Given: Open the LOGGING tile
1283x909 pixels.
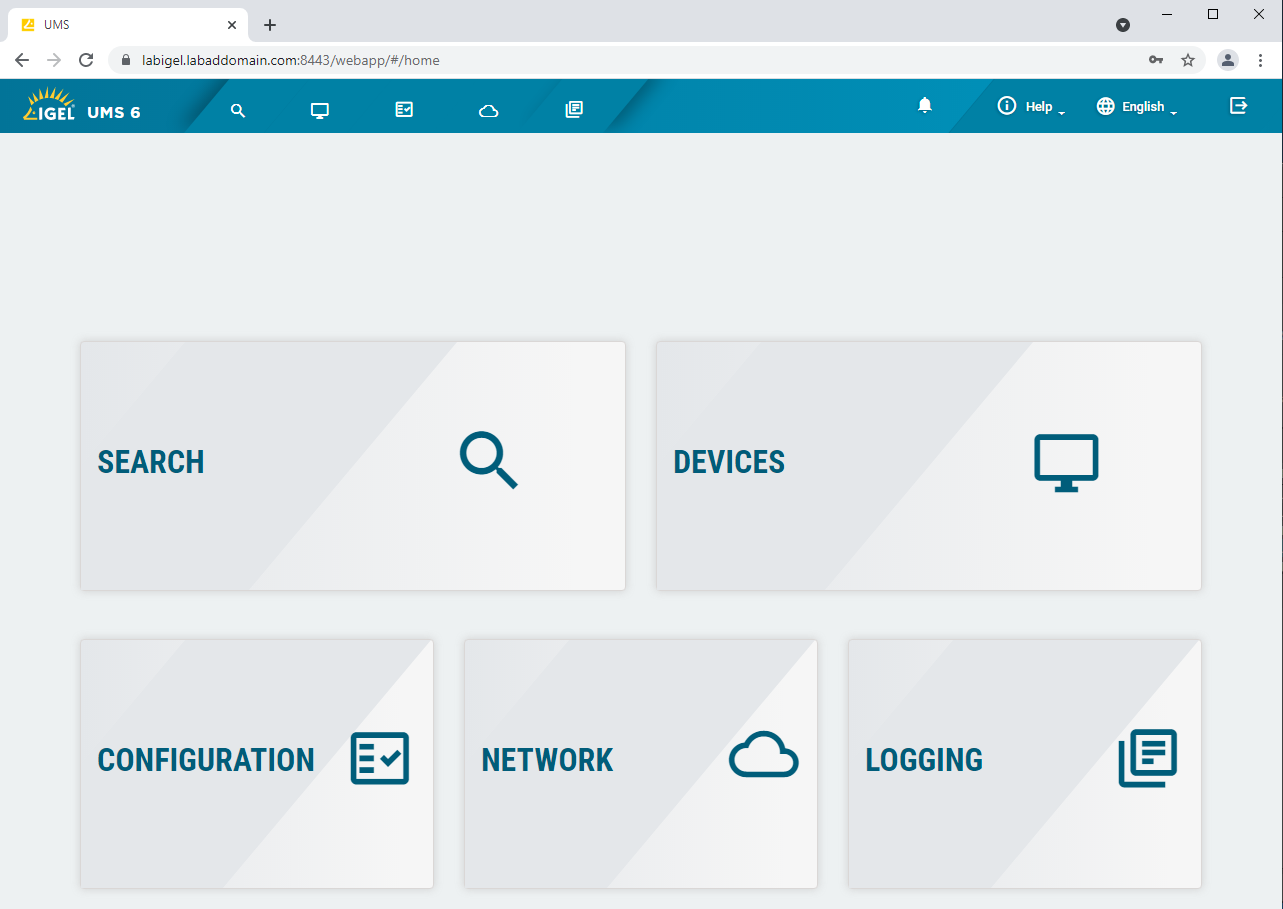Looking at the screenshot, I should [1024, 763].
